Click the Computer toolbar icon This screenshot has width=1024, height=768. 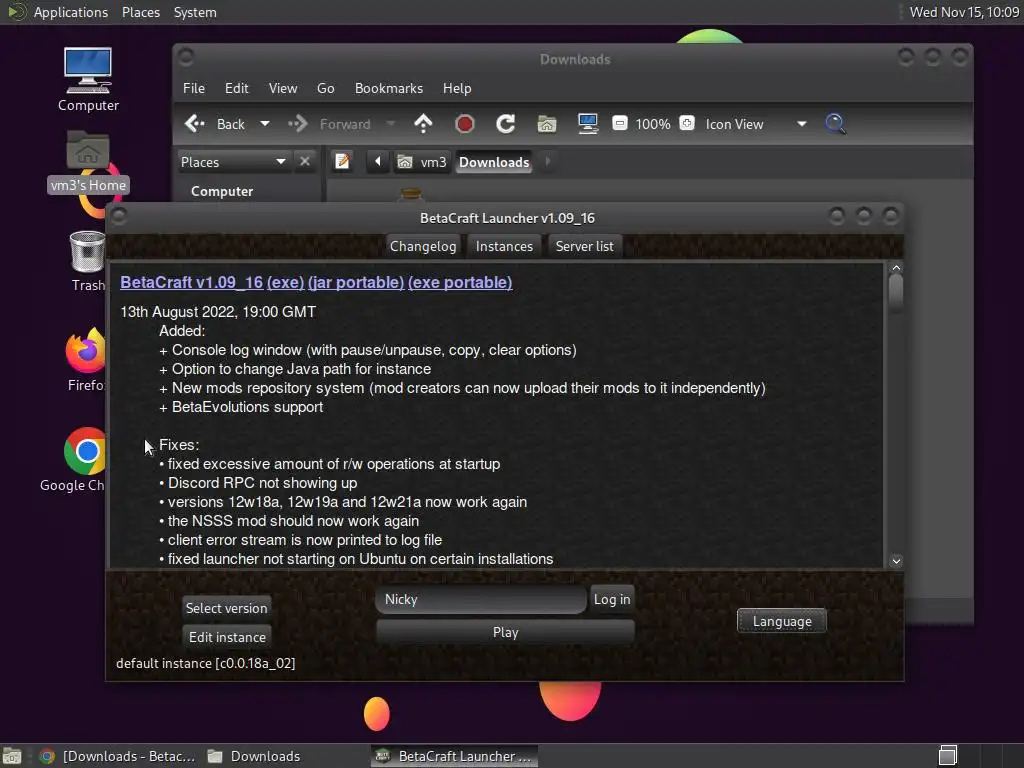pyautogui.click(x=588, y=123)
